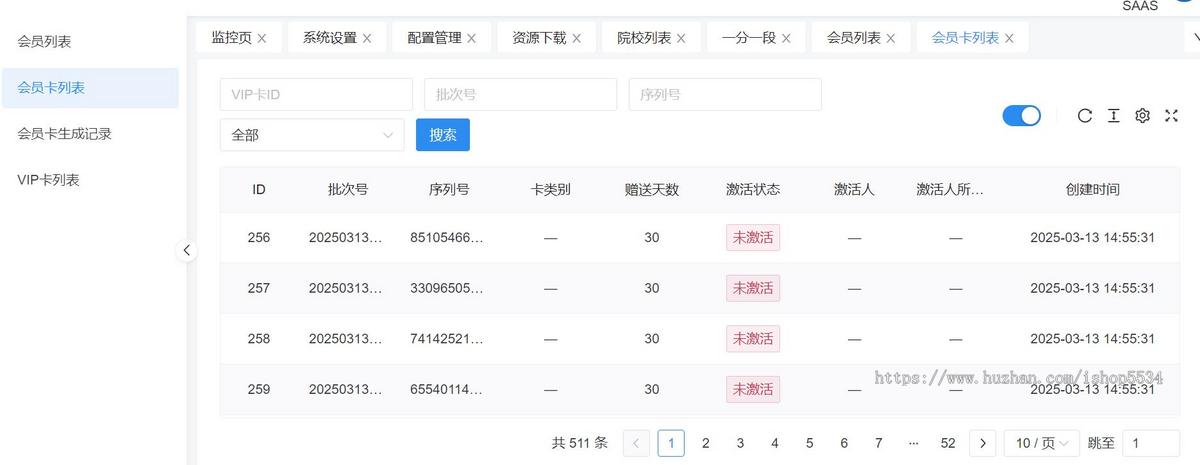The image size is (1200, 465).
Task: Go to page 7
Action: pyautogui.click(x=879, y=443)
